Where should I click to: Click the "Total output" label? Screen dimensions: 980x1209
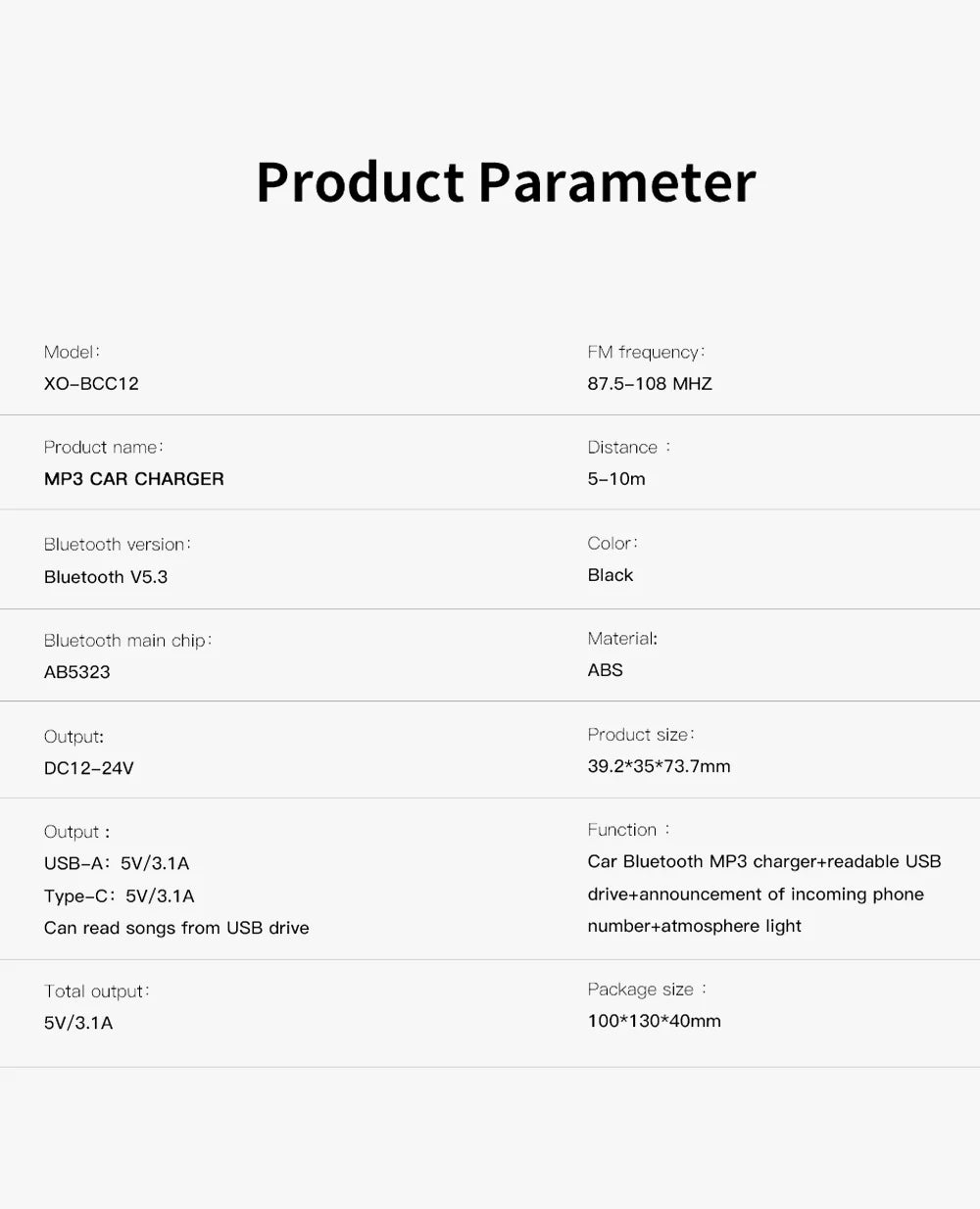96,991
